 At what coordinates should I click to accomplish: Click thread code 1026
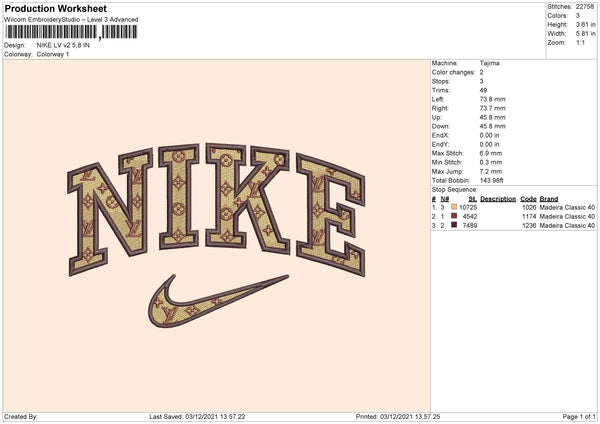tap(529, 207)
